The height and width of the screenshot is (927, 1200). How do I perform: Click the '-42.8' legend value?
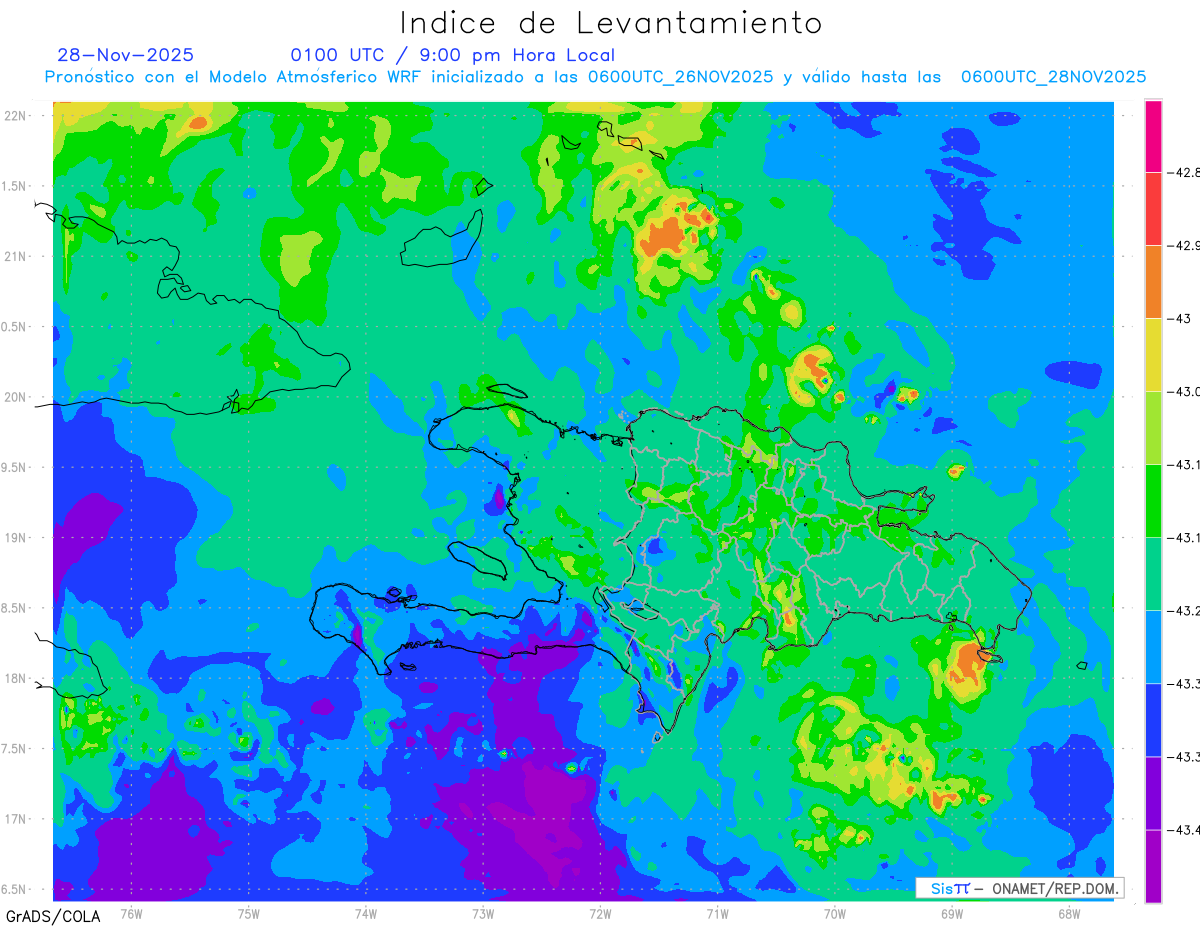point(1184,172)
